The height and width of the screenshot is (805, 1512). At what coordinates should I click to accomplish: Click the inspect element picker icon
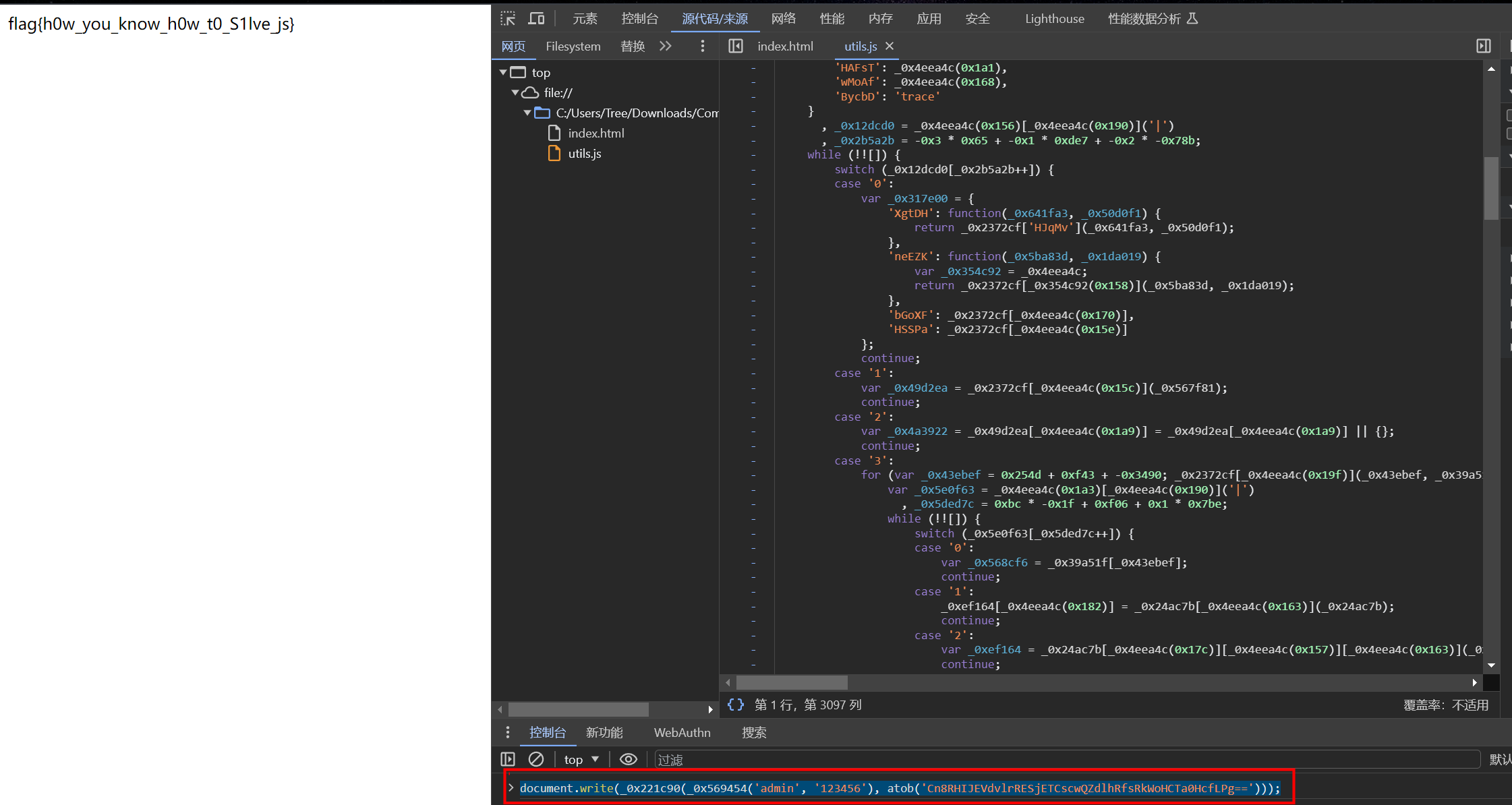[508, 19]
